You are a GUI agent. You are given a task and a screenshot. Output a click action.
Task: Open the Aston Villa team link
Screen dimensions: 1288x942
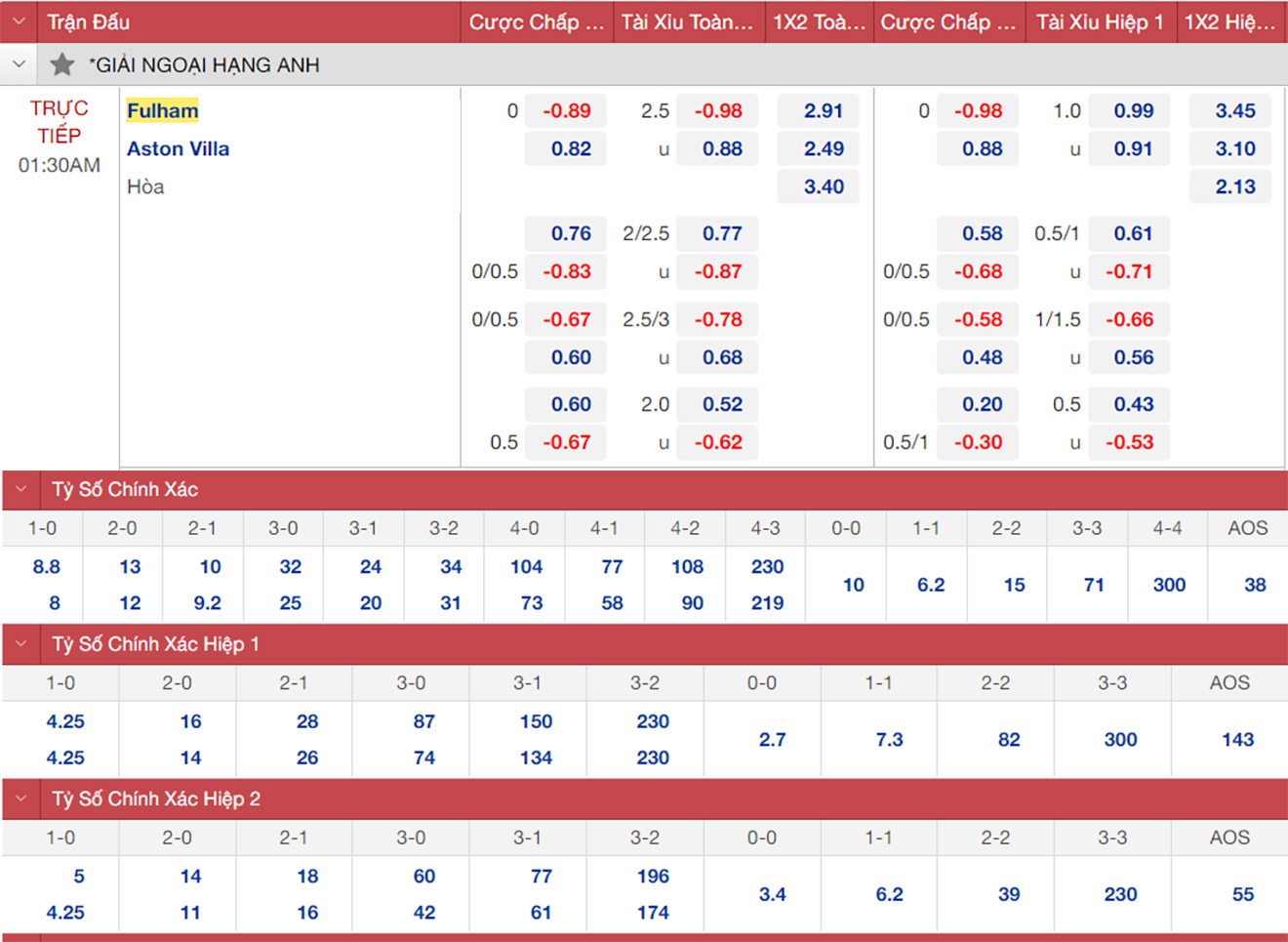178,148
